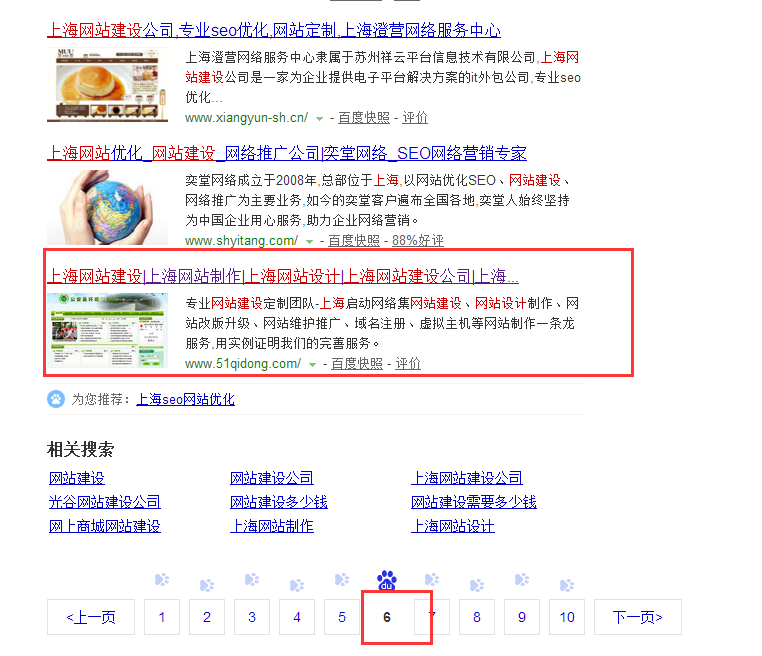Open 百度快照 for the 51qidong.com result
Screen dimensions: 762x656
point(357,364)
